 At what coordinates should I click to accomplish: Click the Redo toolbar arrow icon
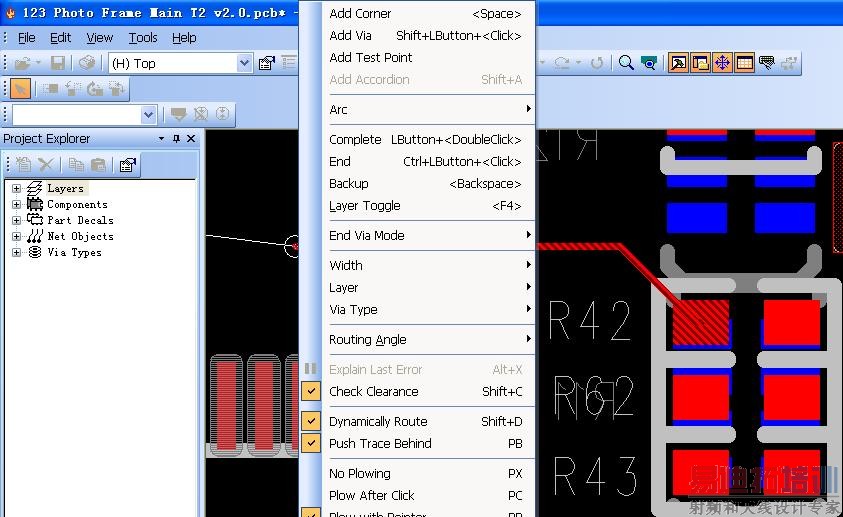pyautogui.click(x=562, y=63)
